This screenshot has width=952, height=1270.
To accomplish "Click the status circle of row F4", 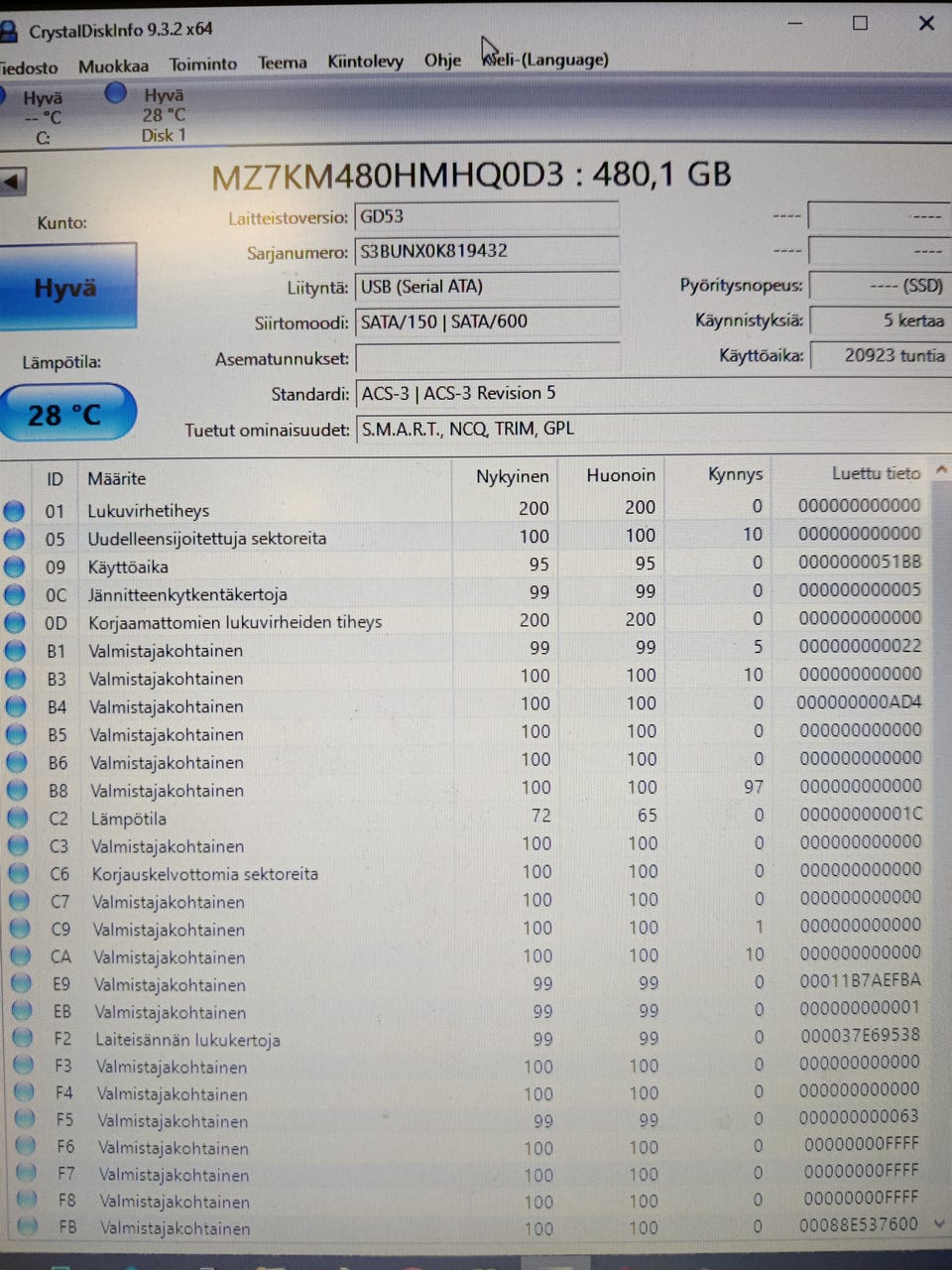I will (x=25, y=1093).
